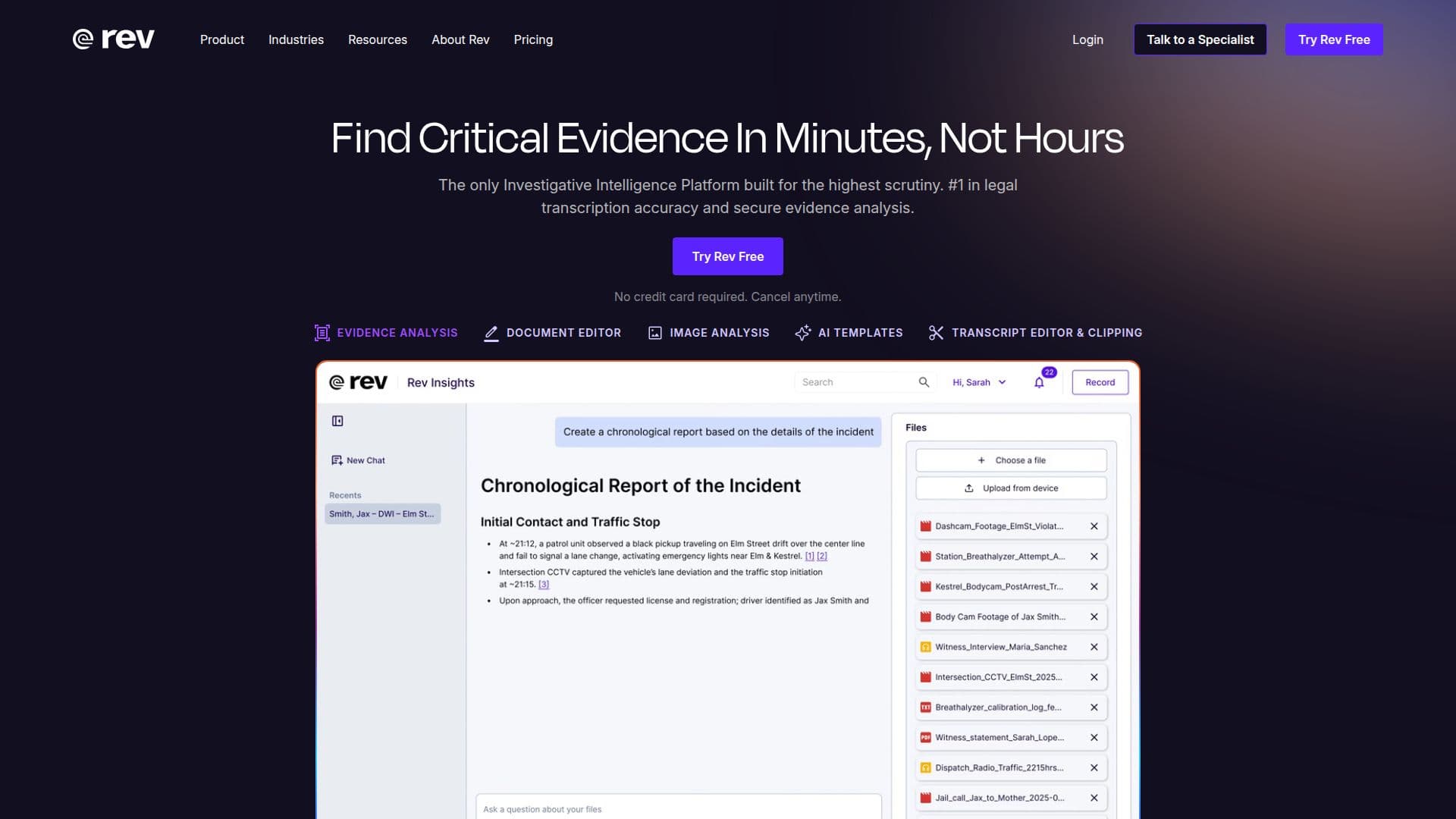Click audio icon of Dispatch_Radio_Traffic file
1456x819 pixels.
coord(925,767)
